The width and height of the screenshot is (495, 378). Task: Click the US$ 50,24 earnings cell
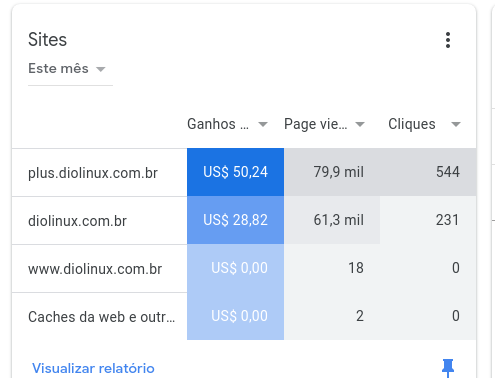235,172
